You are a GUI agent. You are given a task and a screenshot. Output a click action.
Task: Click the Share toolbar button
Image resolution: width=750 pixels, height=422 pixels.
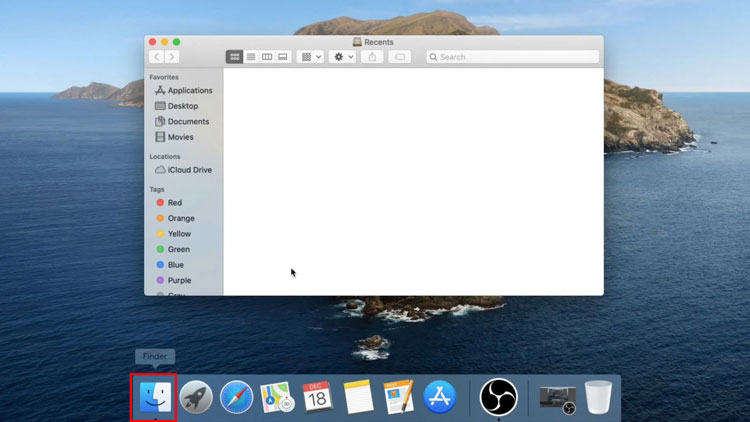(372, 57)
